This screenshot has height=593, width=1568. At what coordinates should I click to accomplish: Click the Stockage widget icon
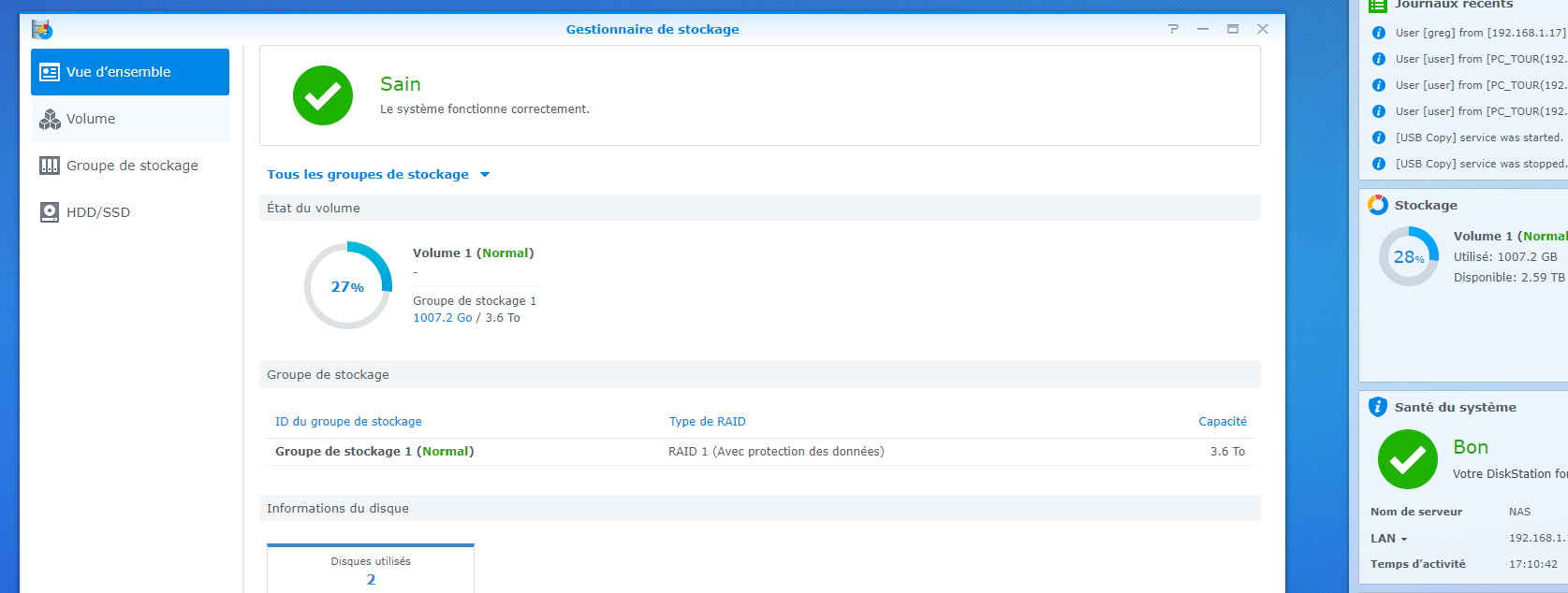pos(1378,205)
